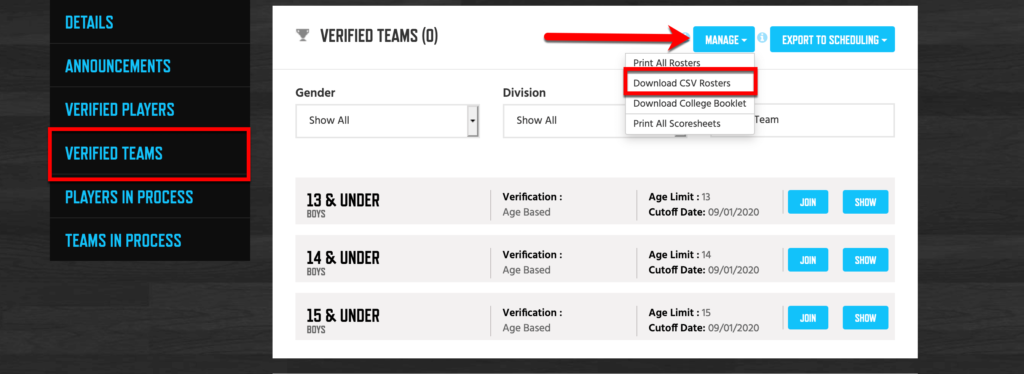Click Show for 14 & Under division
This screenshot has width=1024, height=374.
(x=865, y=260)
